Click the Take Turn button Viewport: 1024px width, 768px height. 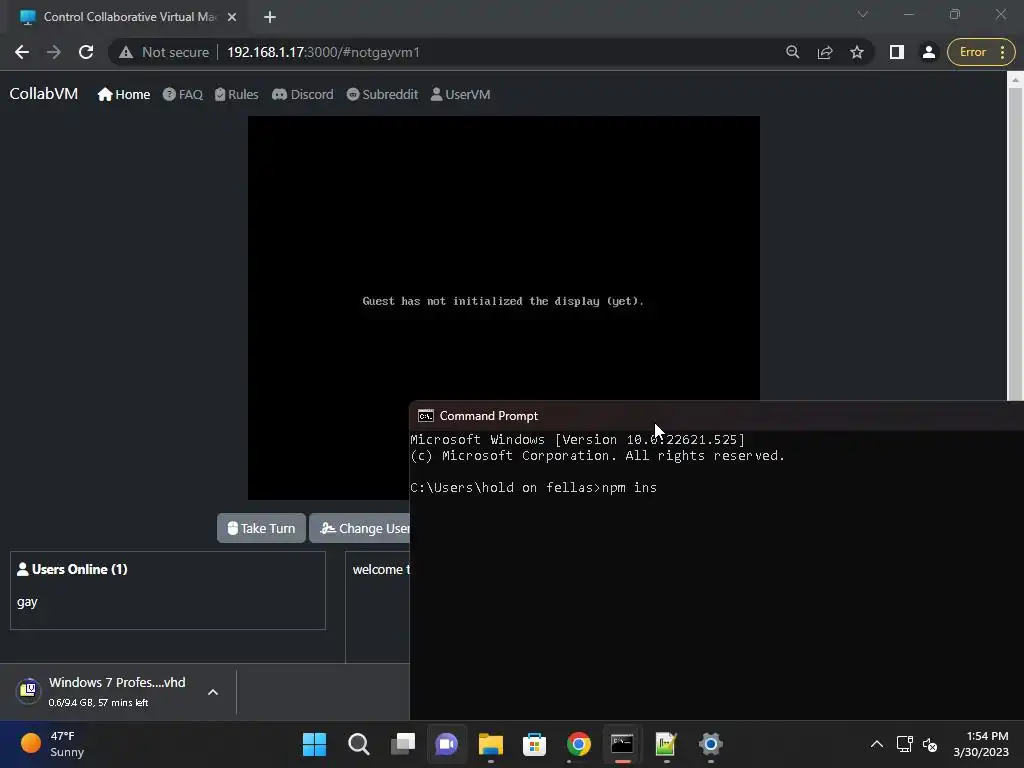point(261,528)
